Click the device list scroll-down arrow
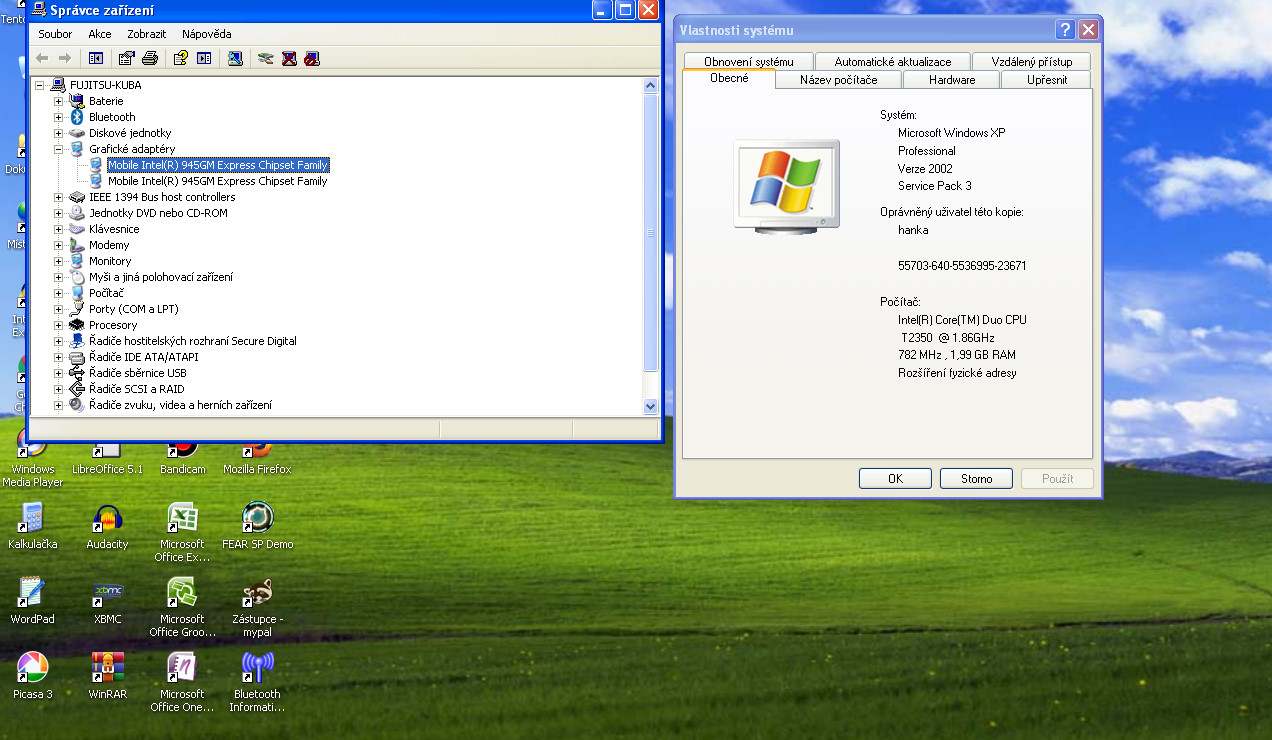Screen dimensions: 1272x740 [650, 406]
